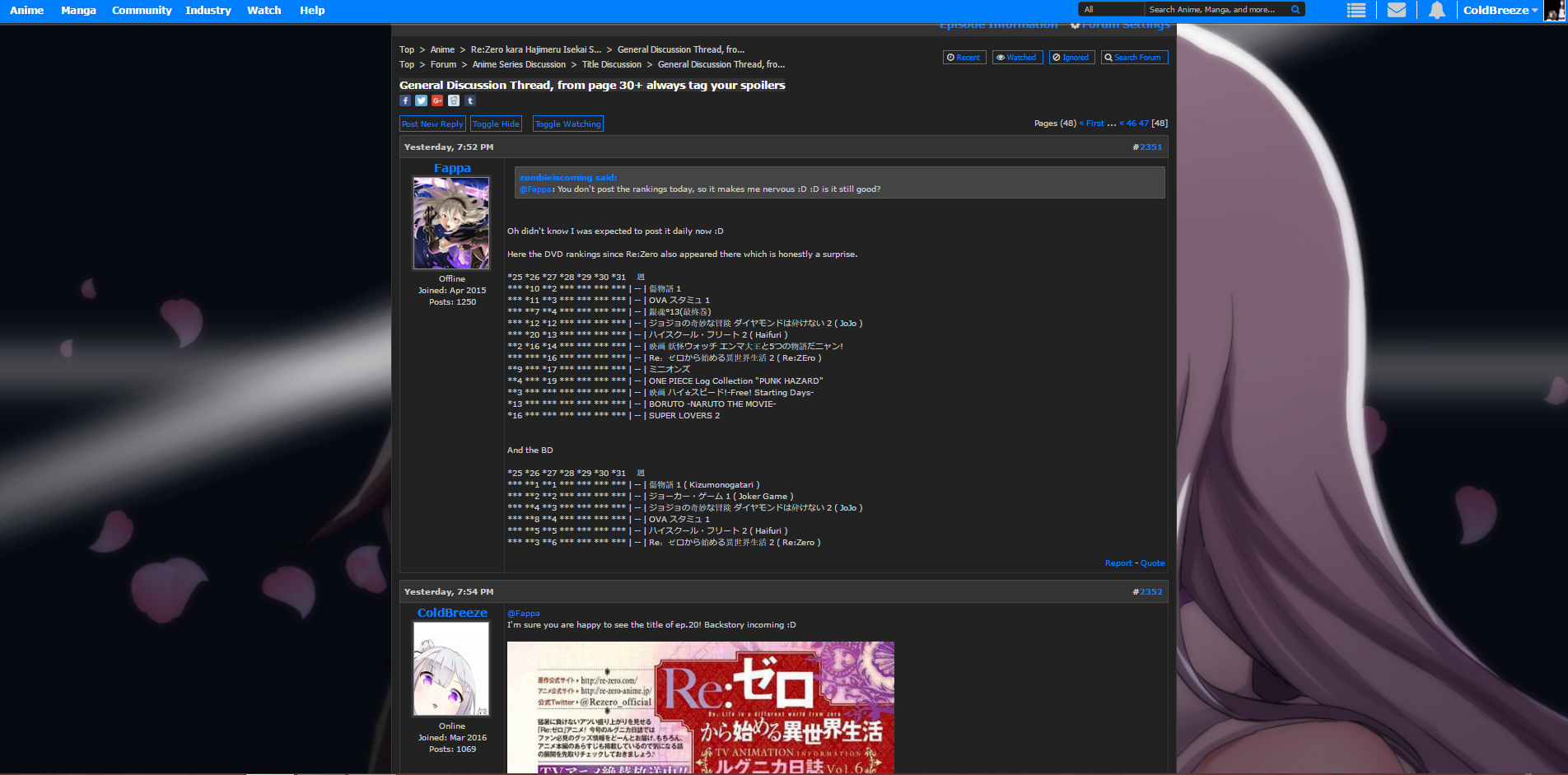The width and height of the screenshot is (1568, 775).
Task: Click the search anime and manga field
Action: (1216, 10)
